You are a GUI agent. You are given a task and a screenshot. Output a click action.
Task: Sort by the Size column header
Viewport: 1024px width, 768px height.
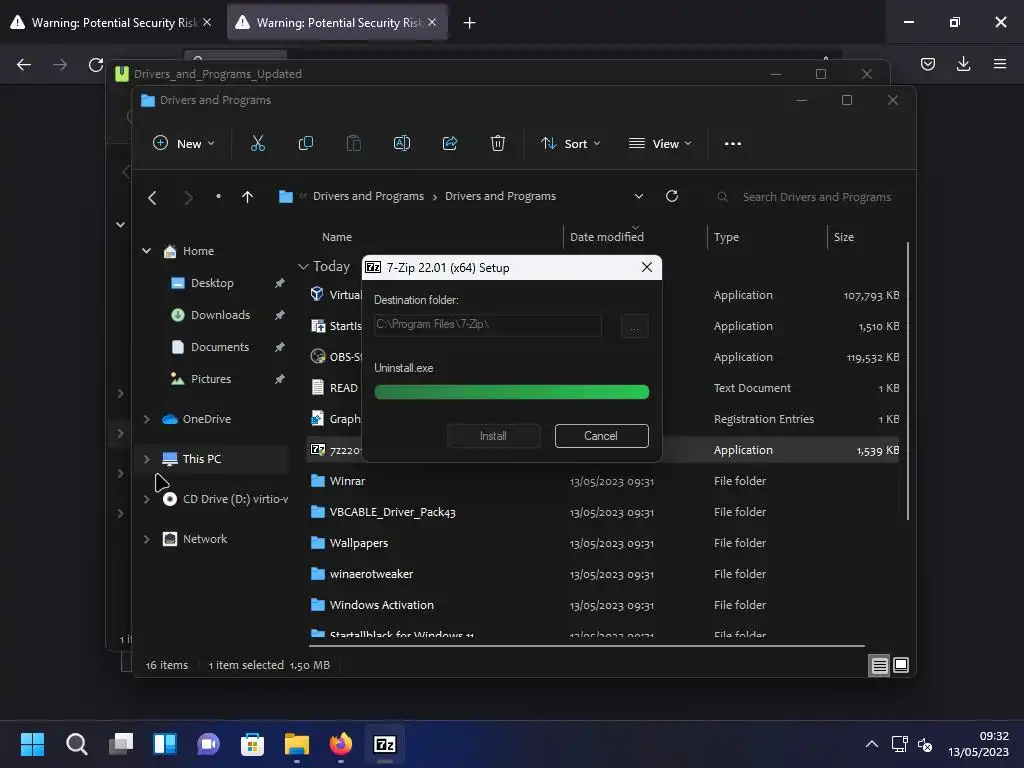point(844,237)
